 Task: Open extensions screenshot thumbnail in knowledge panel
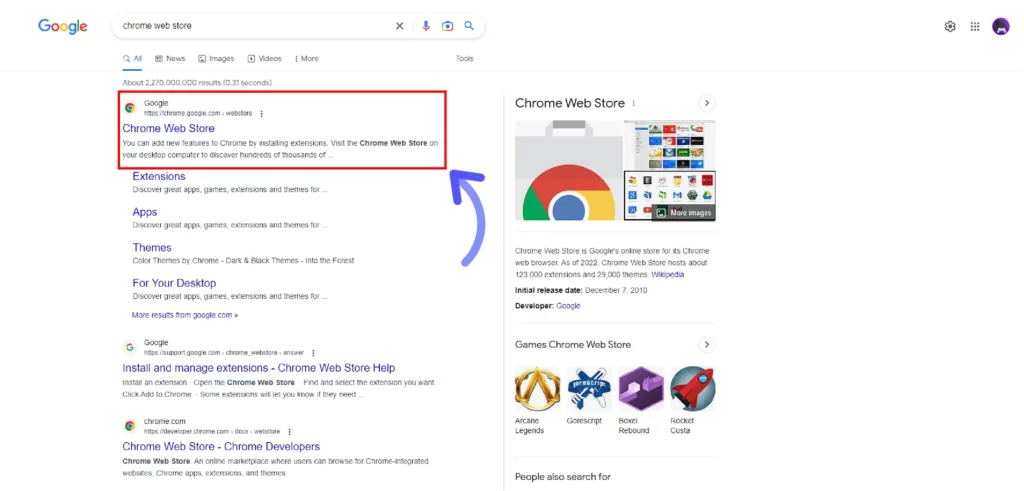coord(670,144)
